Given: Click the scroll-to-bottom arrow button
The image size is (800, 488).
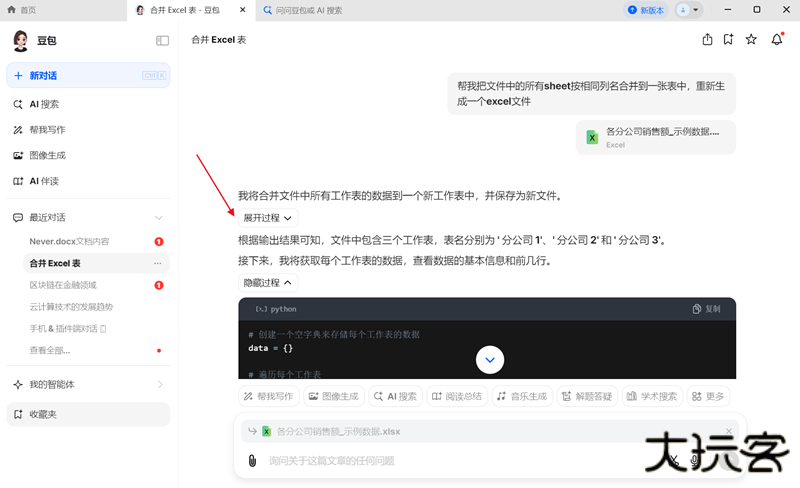Looking at the screenshot, I should pos(489,359).
